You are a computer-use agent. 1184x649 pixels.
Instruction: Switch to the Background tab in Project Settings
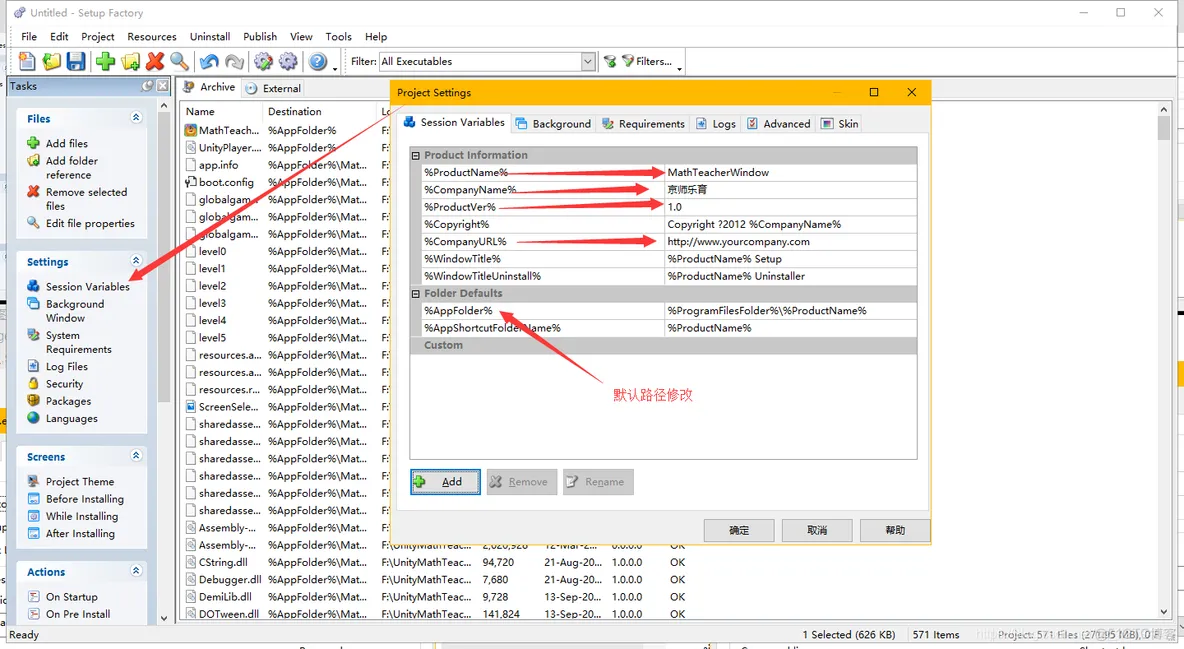(553, 123)
